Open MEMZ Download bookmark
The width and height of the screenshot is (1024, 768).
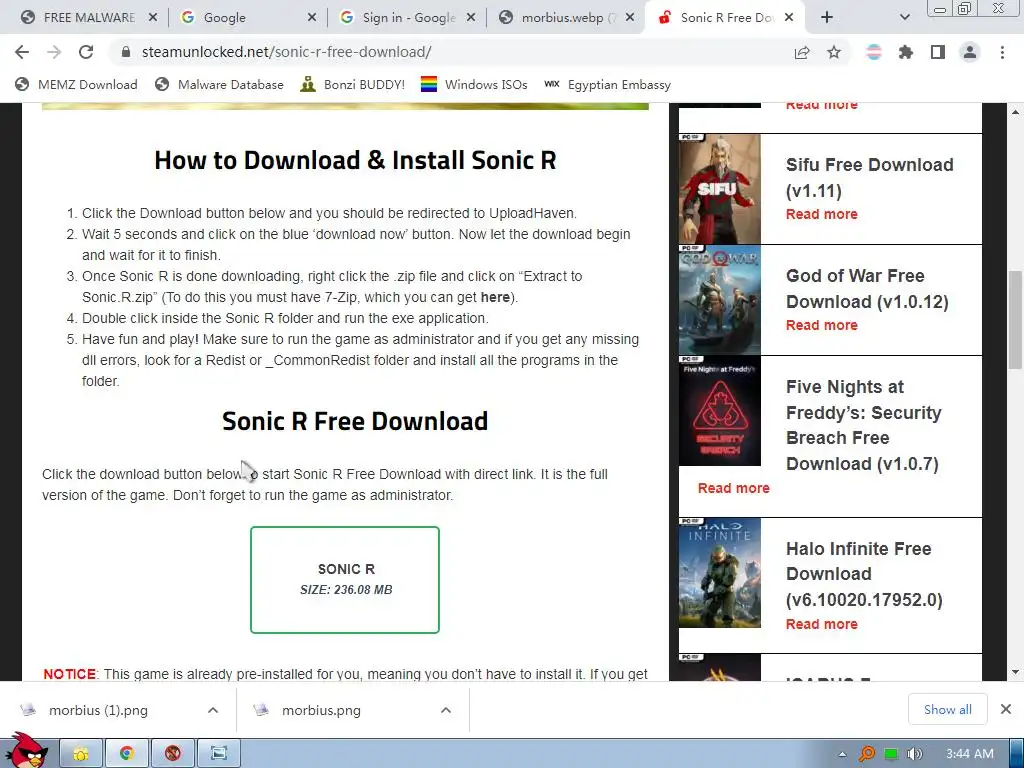pyautogui.click(x=76, y=85)
